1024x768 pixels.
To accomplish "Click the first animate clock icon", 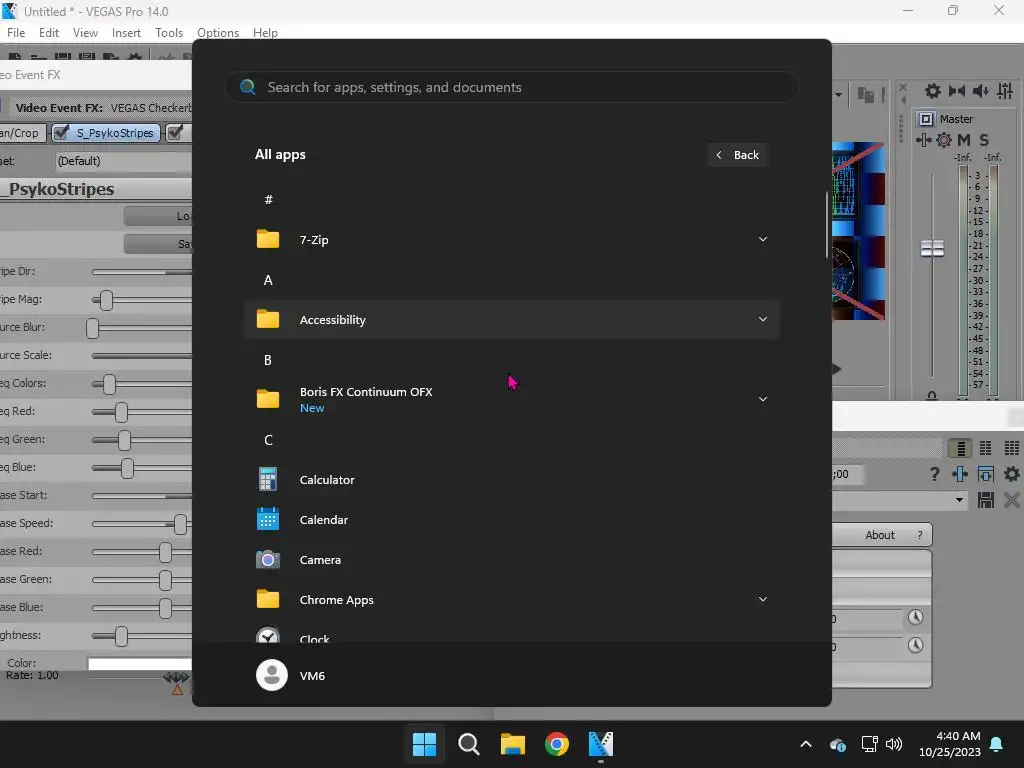I will click(916, 617).
